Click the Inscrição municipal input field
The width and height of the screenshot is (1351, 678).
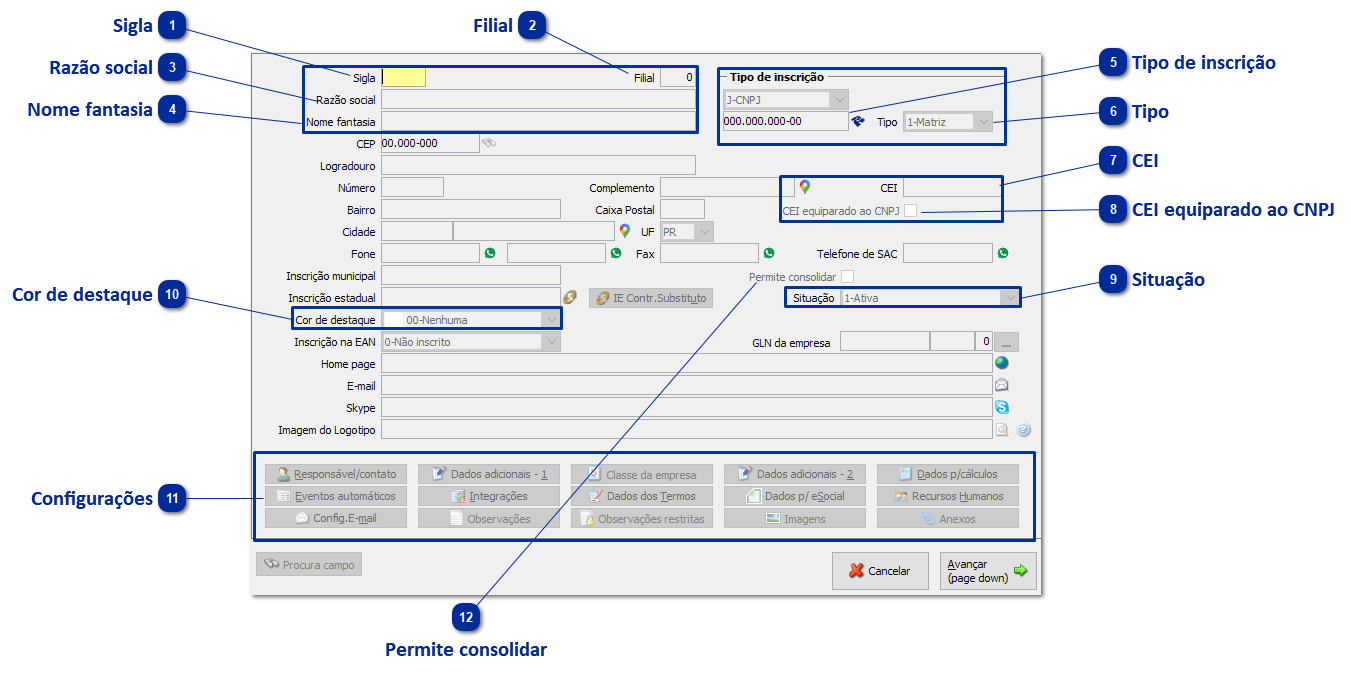point(471,276)
